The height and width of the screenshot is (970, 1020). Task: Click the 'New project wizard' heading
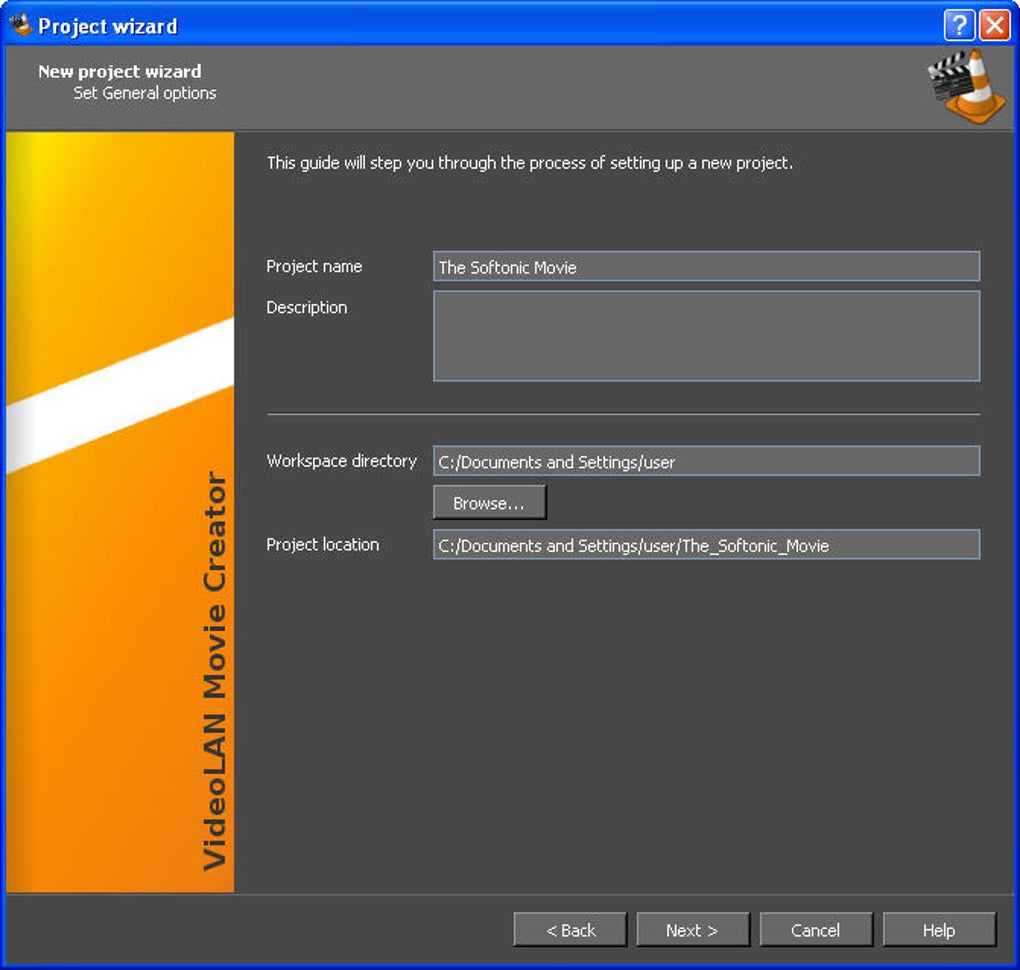pyautogui.click(x=120, y=72)
